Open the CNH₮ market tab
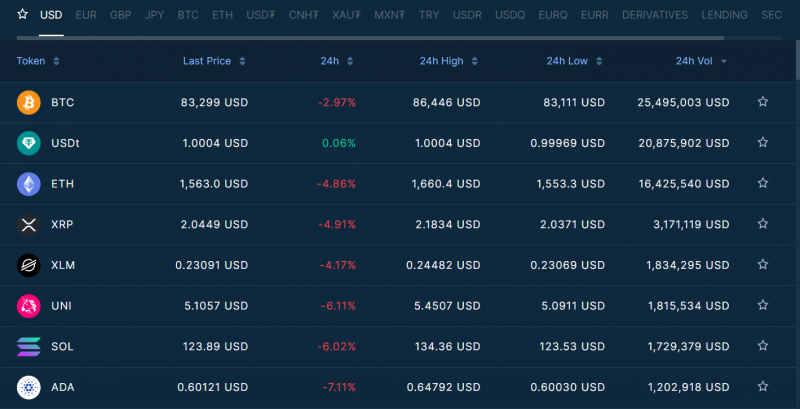The width and height of the screenshot is (800, 409). point(304,15)
